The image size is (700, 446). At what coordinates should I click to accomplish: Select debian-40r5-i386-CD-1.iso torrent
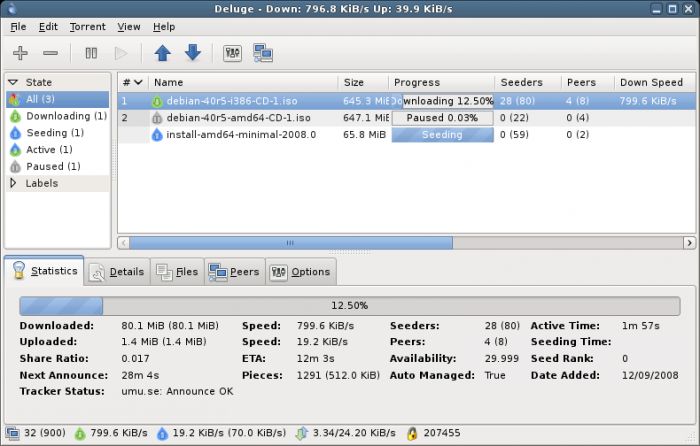pos(232,101)
